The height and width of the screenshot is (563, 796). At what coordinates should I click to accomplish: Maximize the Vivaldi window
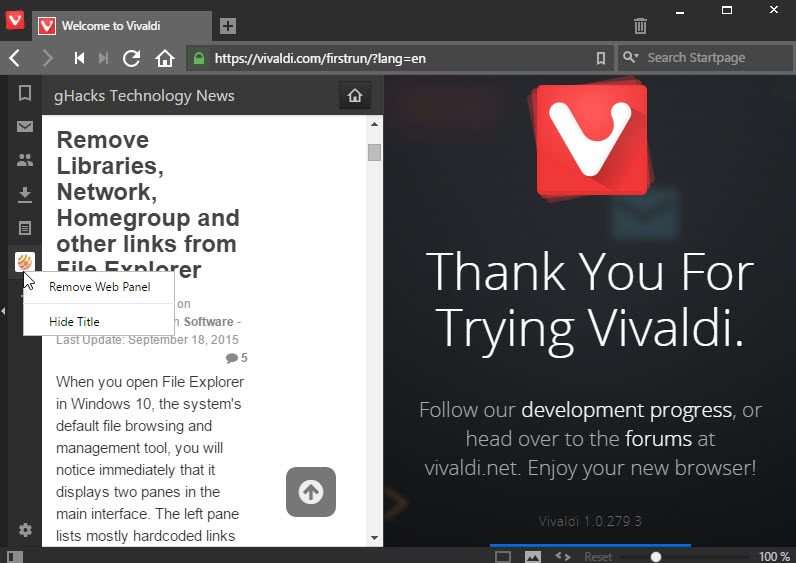pyautogui.click(x=727, y=10)
